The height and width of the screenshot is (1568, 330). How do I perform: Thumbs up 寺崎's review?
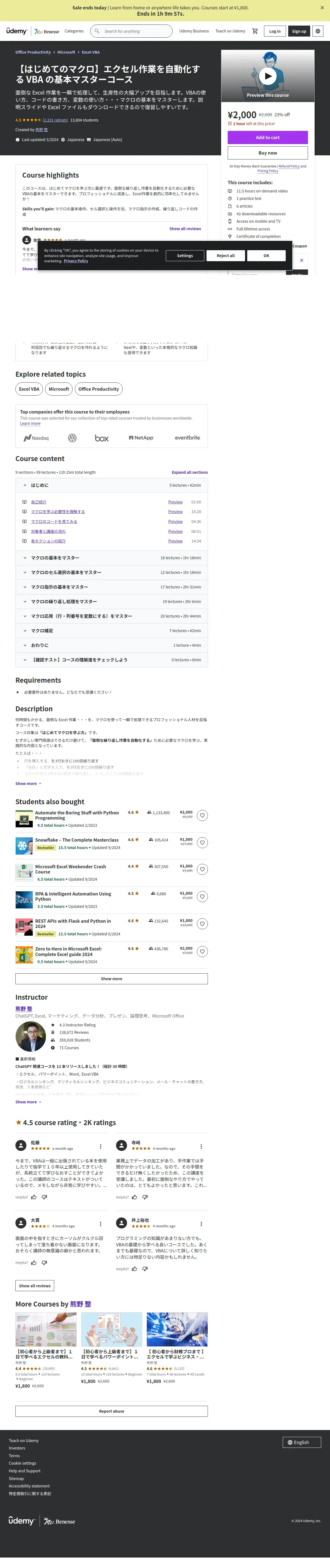click(134, 1197)
